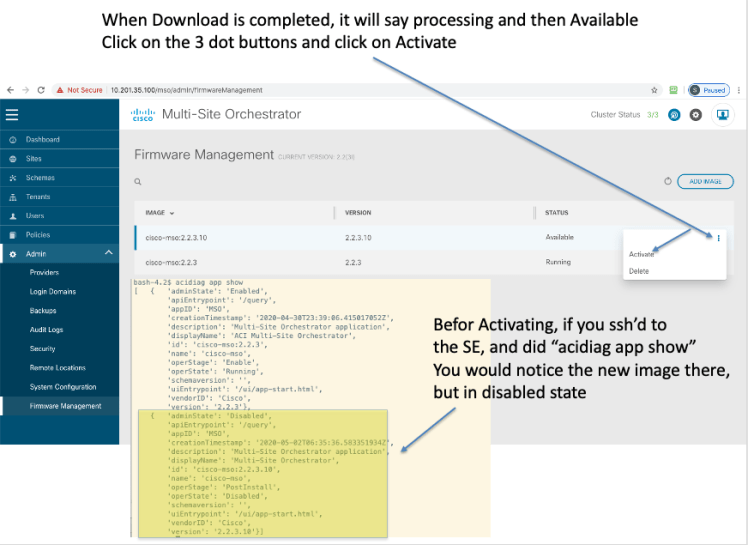
Task: Click the Users person icon
Action: click(13, 216)
